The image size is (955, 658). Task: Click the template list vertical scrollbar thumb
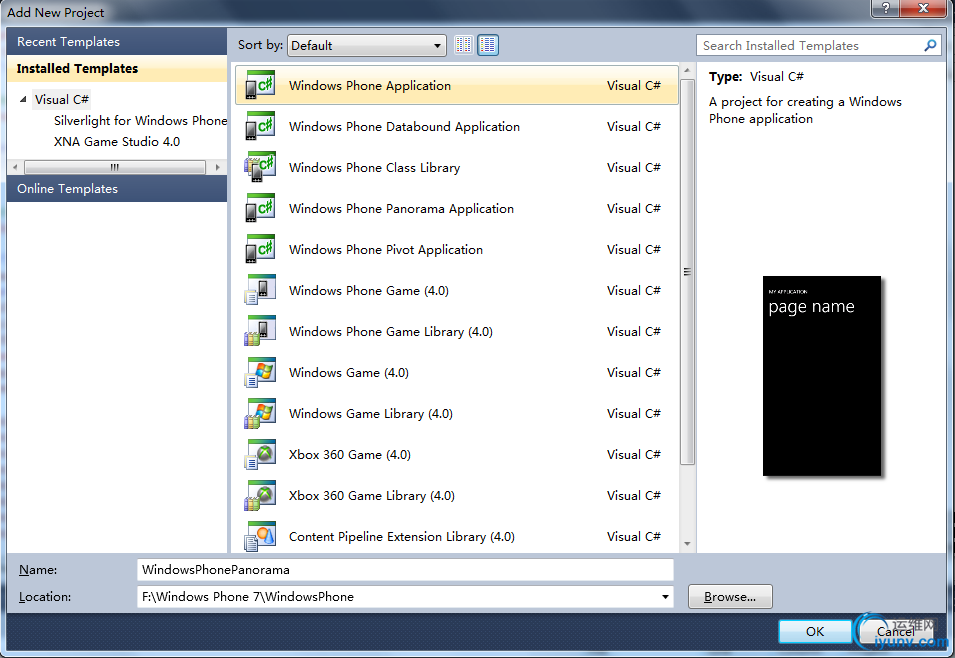pyautogui.click(x=687, y=272)
